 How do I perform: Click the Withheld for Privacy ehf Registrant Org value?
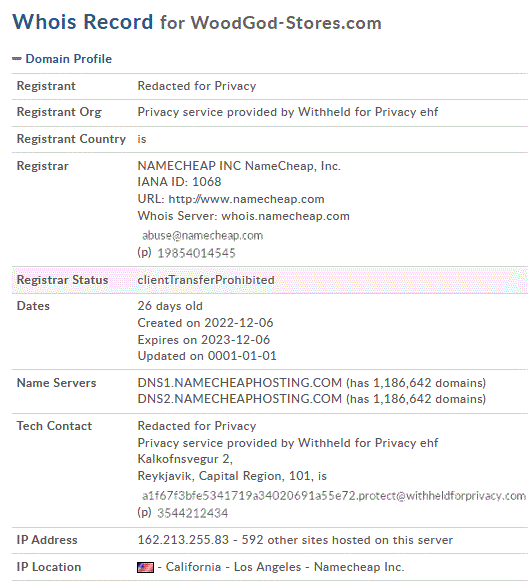(x=288, y=112)
